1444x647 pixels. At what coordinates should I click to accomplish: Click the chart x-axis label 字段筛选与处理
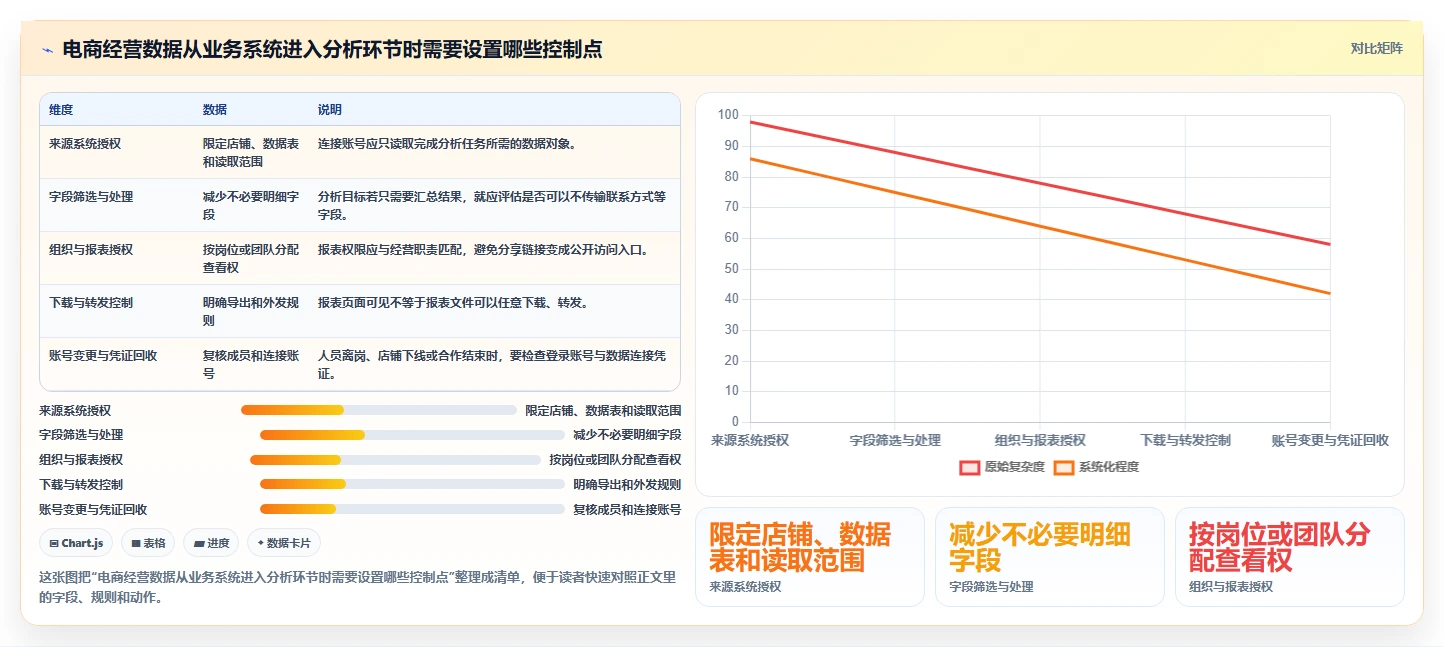[x=895, y=440]
